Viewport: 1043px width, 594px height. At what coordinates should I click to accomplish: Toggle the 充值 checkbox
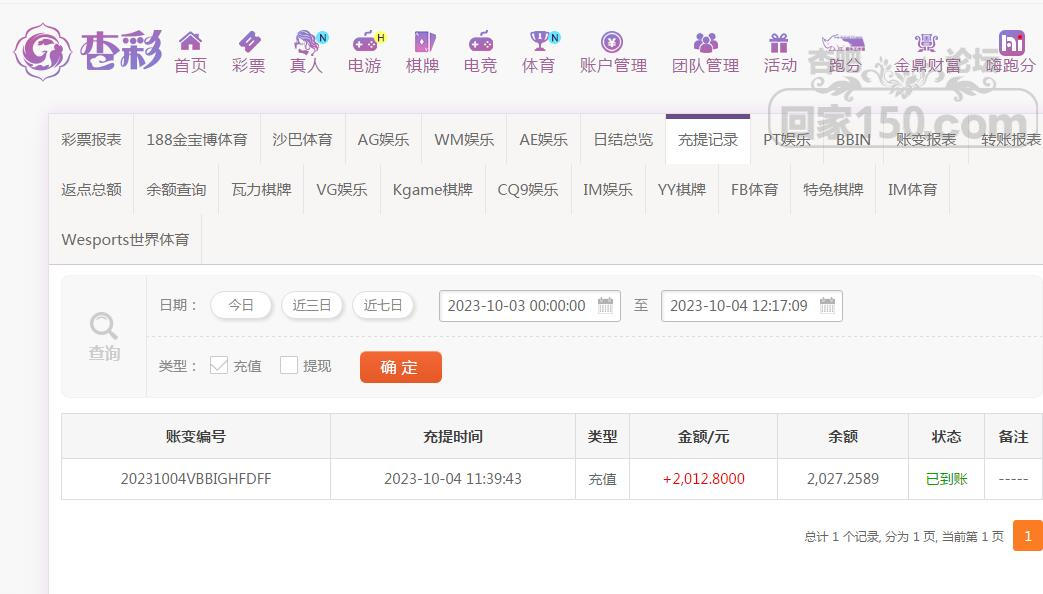[x=219, y=366]
